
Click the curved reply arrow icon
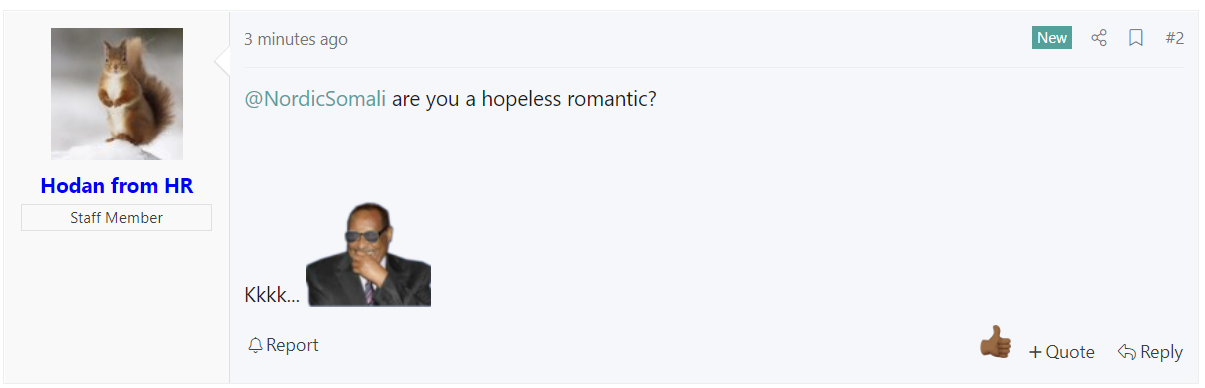1127,352
